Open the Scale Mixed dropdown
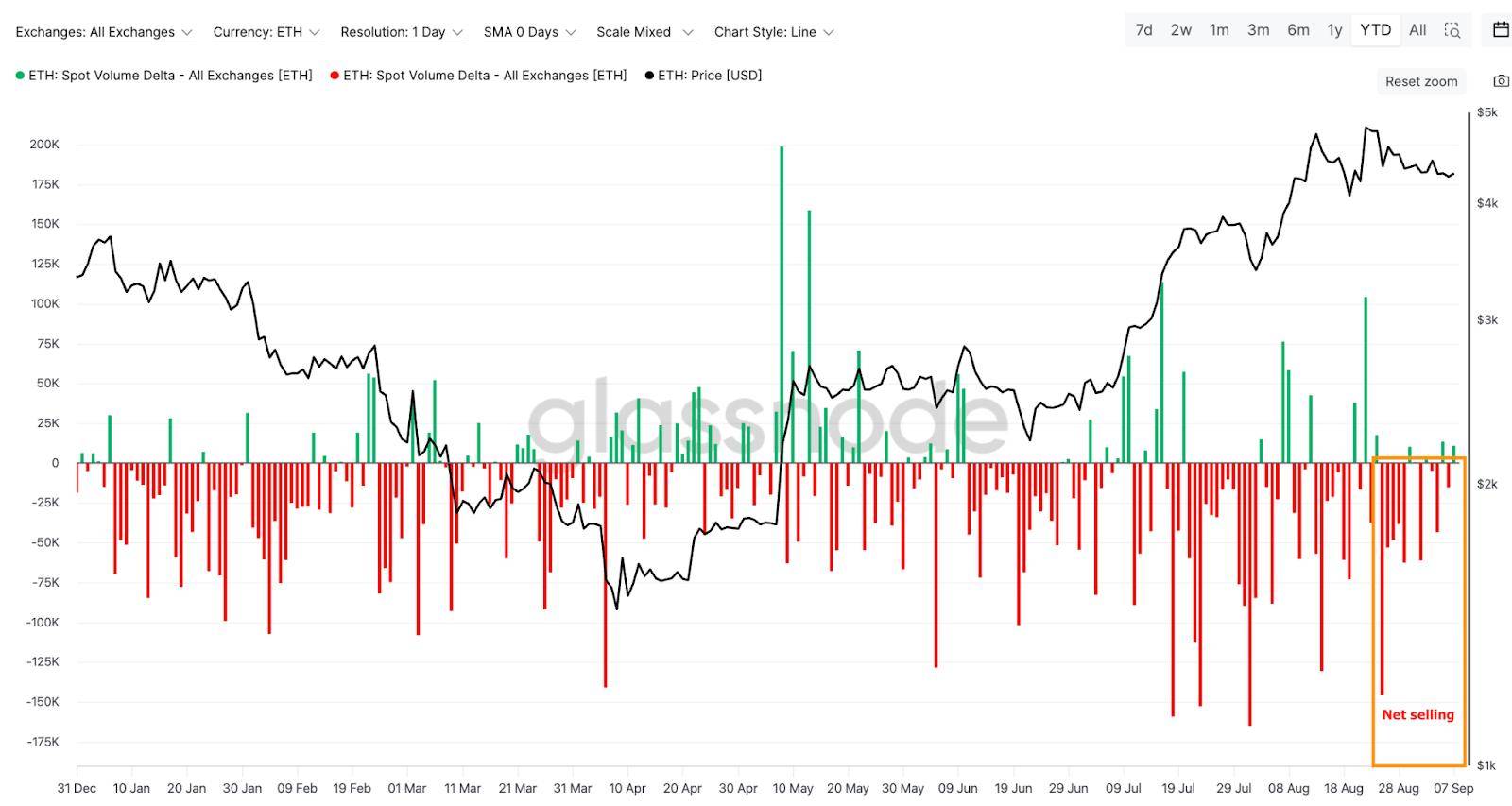The width and height of the screenshot is (1512, 806). [644, 32]
